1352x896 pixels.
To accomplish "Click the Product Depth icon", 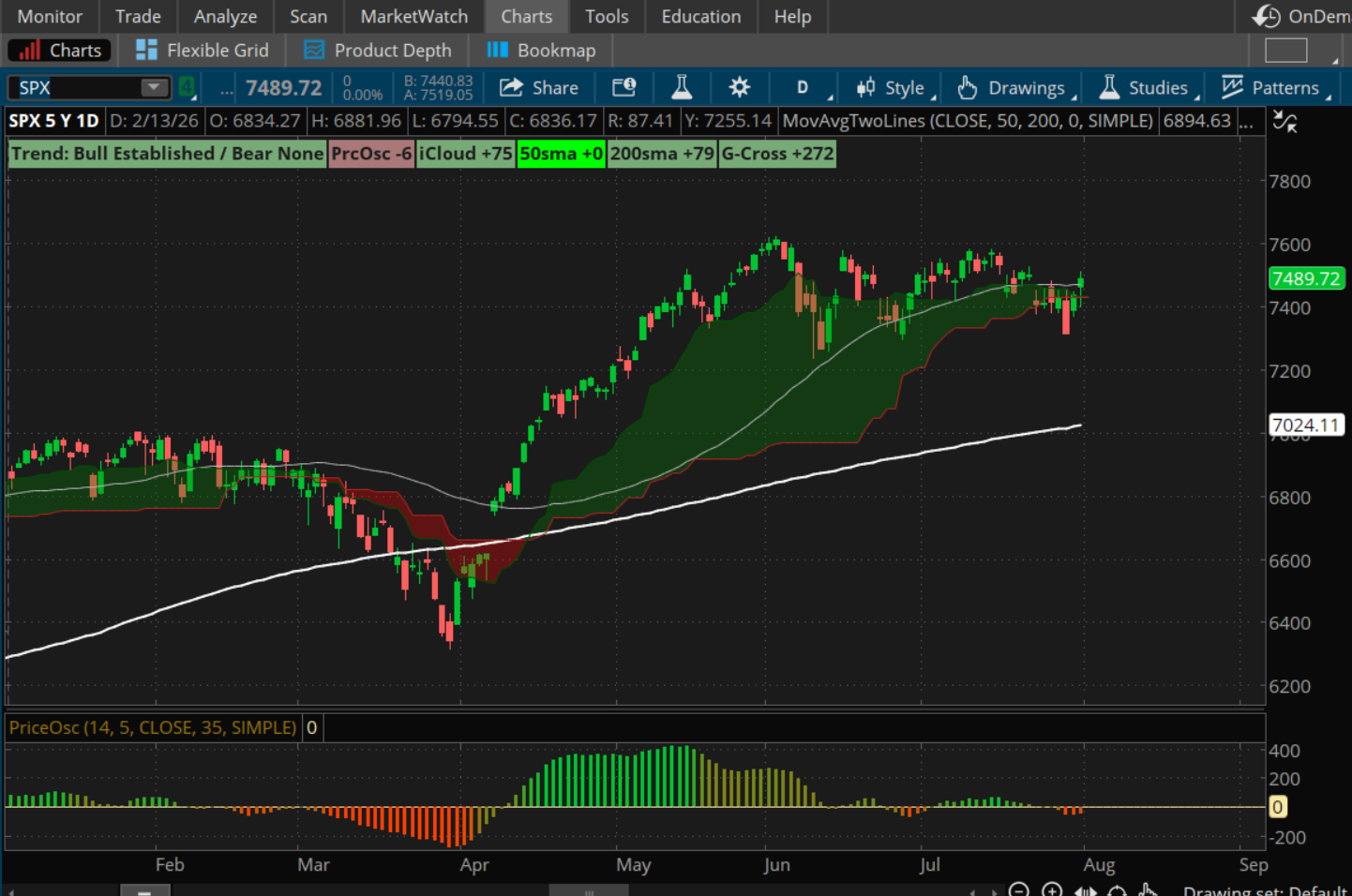I will coord(314,51).
